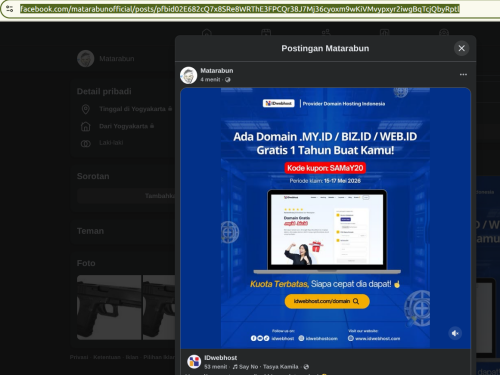Image resolution: width=500 pixels, height=375 pixels.
Task: Click the home icon beside Dari Yogyakarta
Action: tap(86, 126)
